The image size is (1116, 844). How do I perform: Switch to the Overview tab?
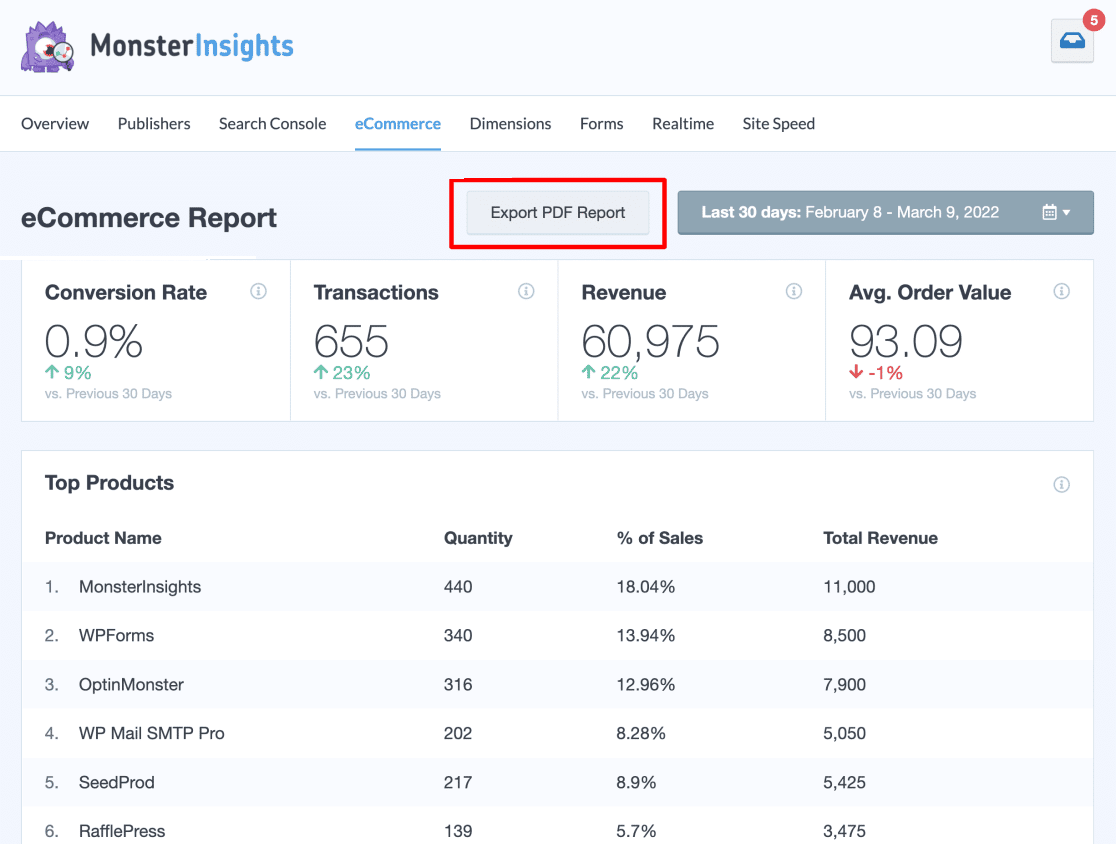pyautogui.click(x=55, y=124)
